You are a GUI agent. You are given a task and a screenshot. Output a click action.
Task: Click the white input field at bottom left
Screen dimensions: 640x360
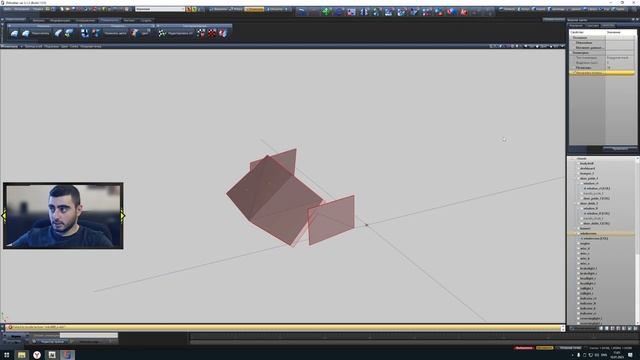(x=89, y=336)
